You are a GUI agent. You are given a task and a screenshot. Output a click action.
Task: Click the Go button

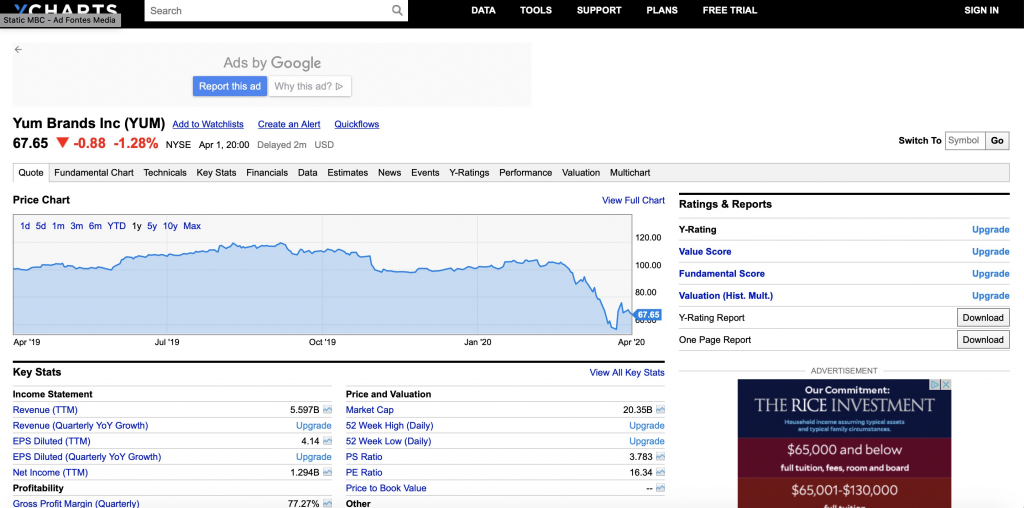[x=997, y=140]
